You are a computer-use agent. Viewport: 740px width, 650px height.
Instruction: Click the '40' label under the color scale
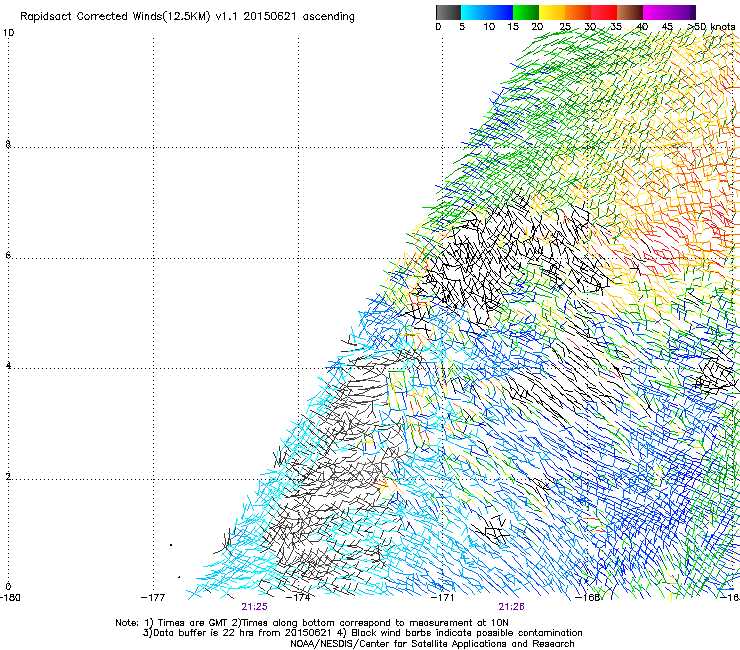click(642, 27)
